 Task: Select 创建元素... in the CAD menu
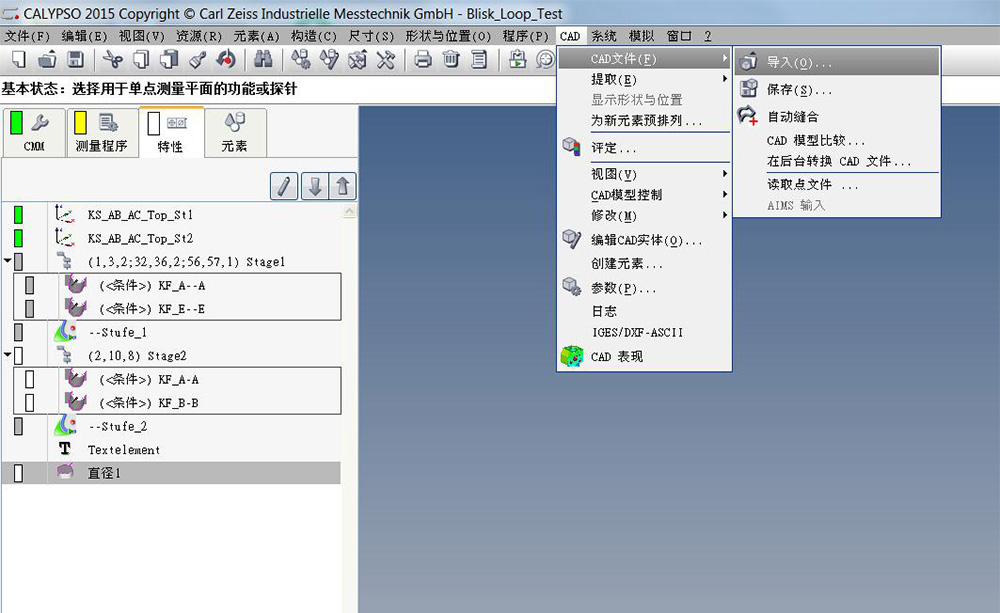pyautogui.click(x=644, y=263)
